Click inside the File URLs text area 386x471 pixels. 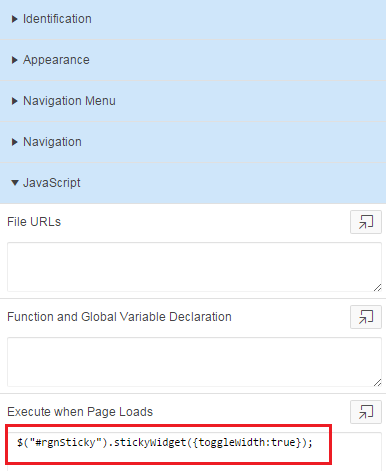coord(194,267)
